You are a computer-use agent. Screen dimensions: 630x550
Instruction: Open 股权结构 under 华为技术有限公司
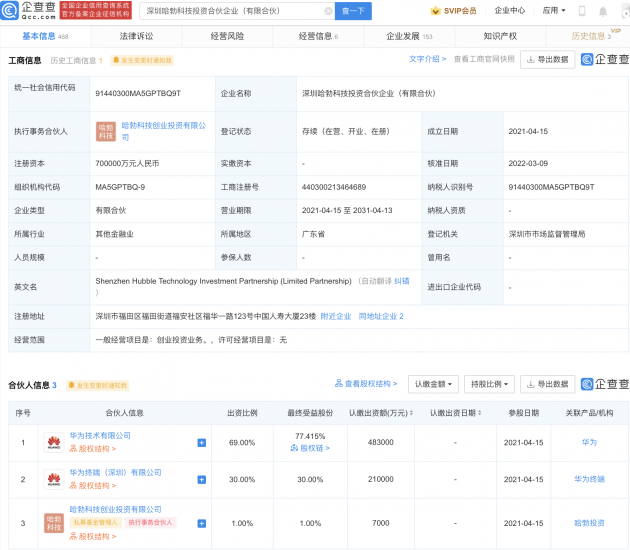pos(93,449)
